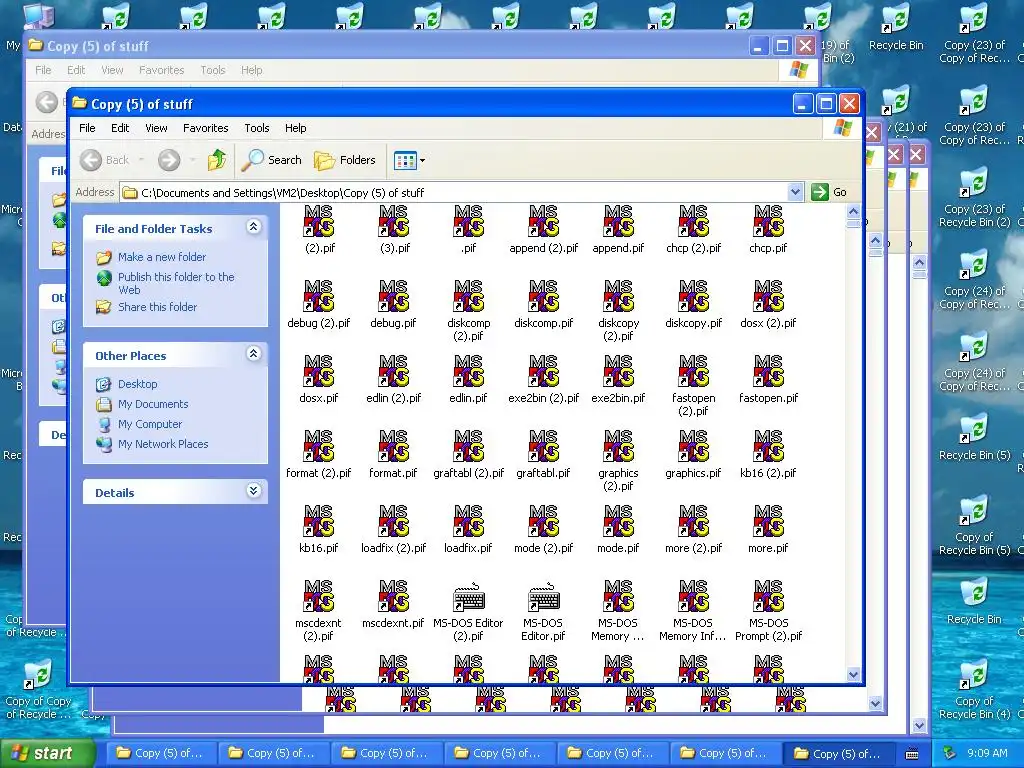Go to My Computer link
Image resolution: width=1024 pixels, height=768 pixels.
click(150, 424)
